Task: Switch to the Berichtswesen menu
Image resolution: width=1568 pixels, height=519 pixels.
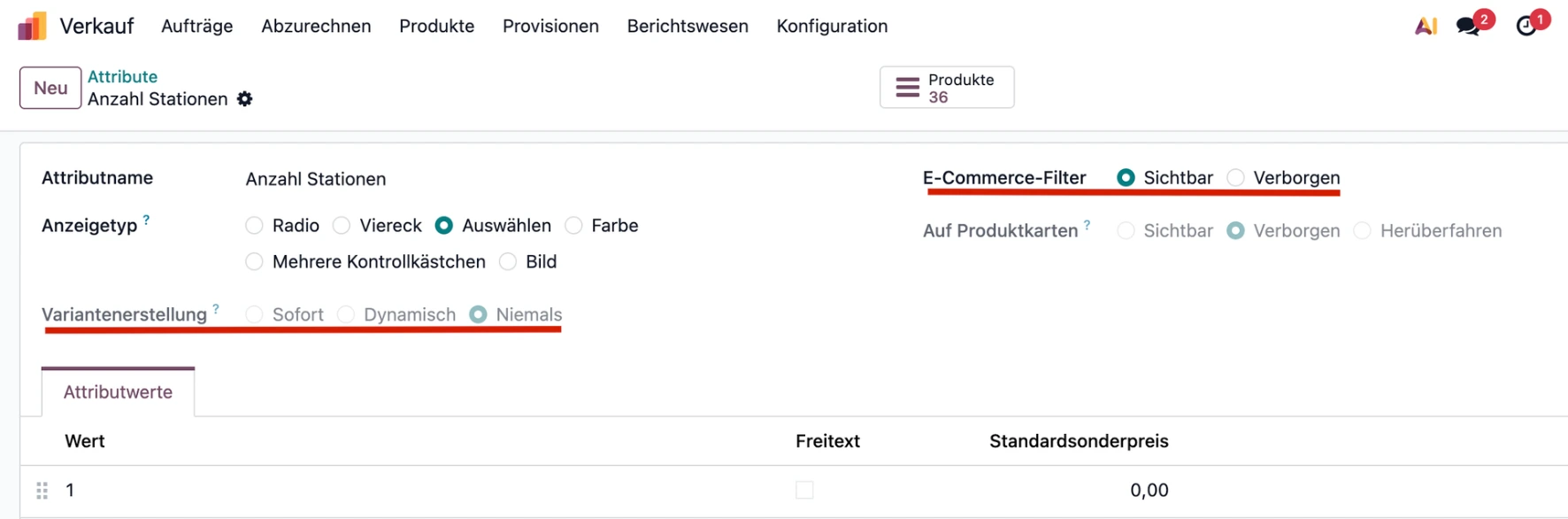Action: (x=688, y=26)
